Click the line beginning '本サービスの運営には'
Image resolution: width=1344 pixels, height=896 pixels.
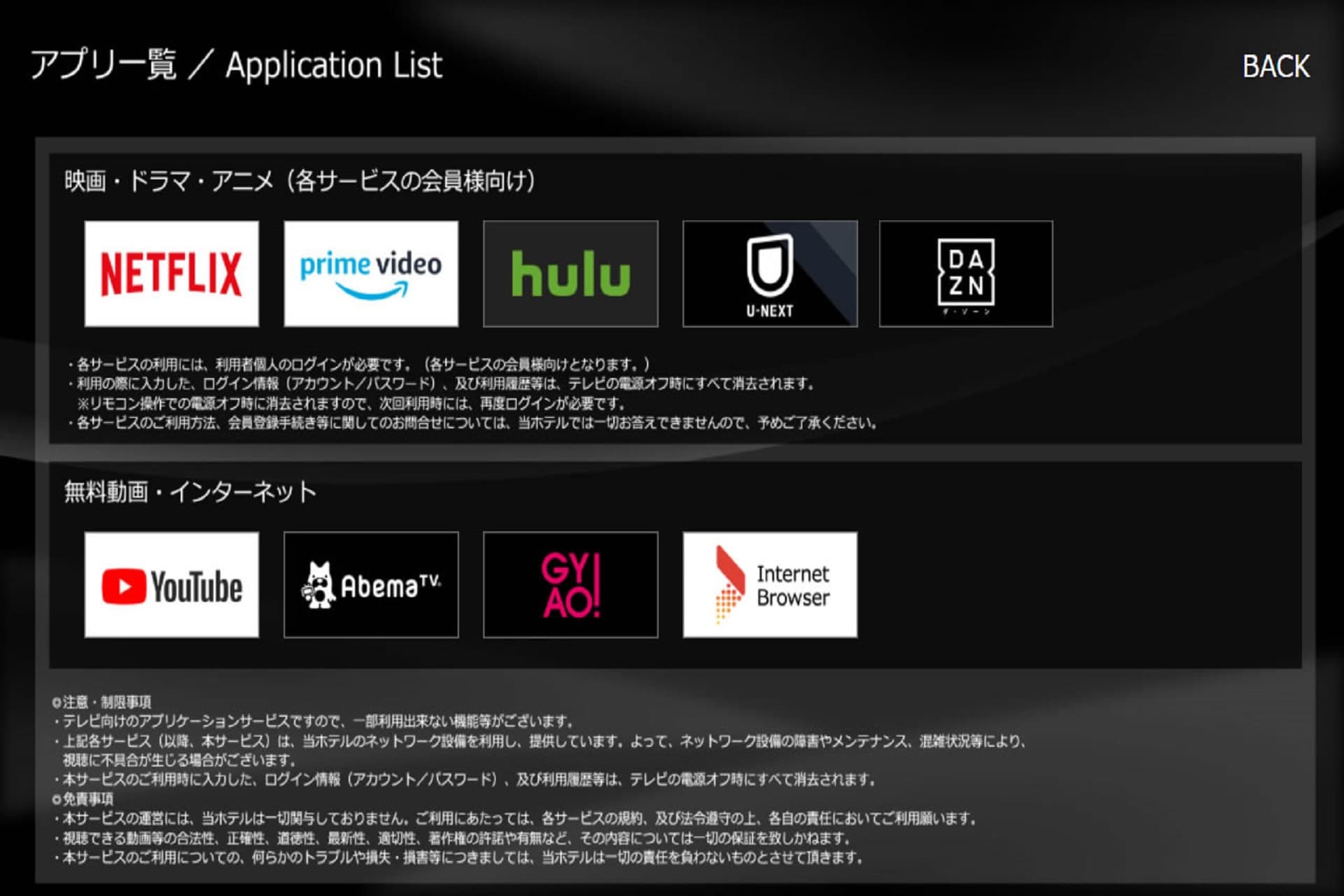pos(515,818)
